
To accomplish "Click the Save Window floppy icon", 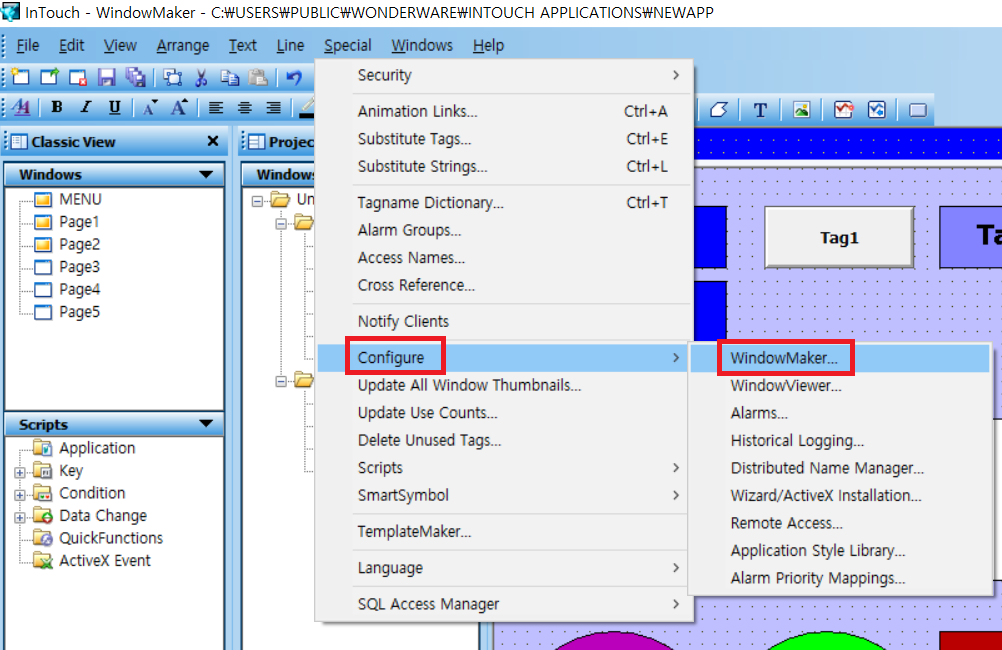I will point(106,77).
